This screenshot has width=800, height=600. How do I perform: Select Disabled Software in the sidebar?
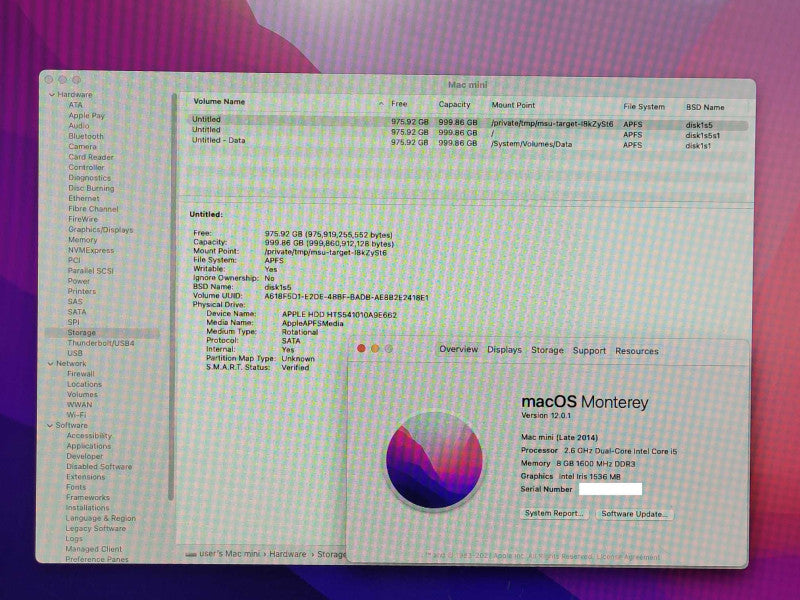[99, 466]
